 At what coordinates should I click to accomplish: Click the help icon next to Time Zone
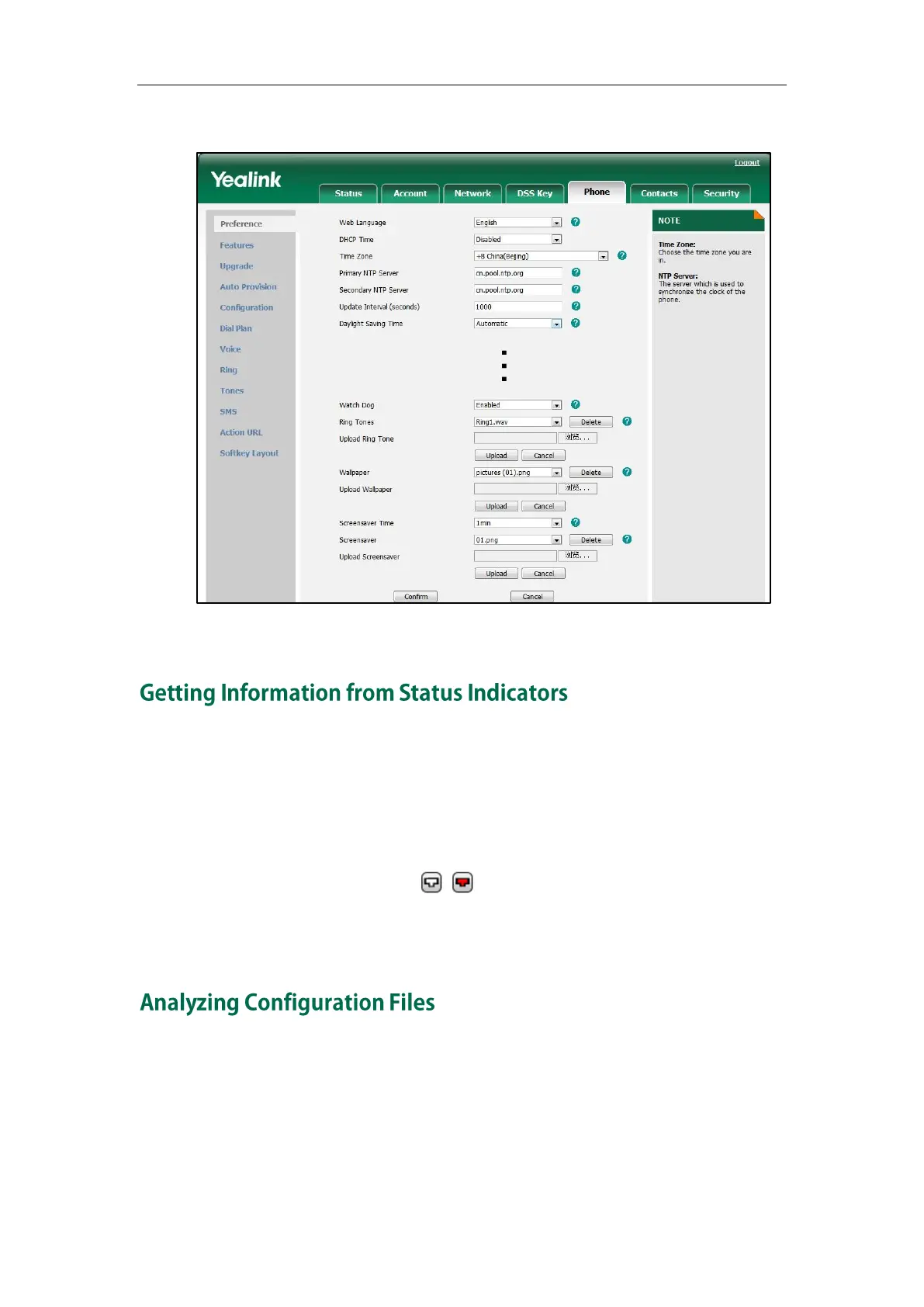tap(622, 255)
